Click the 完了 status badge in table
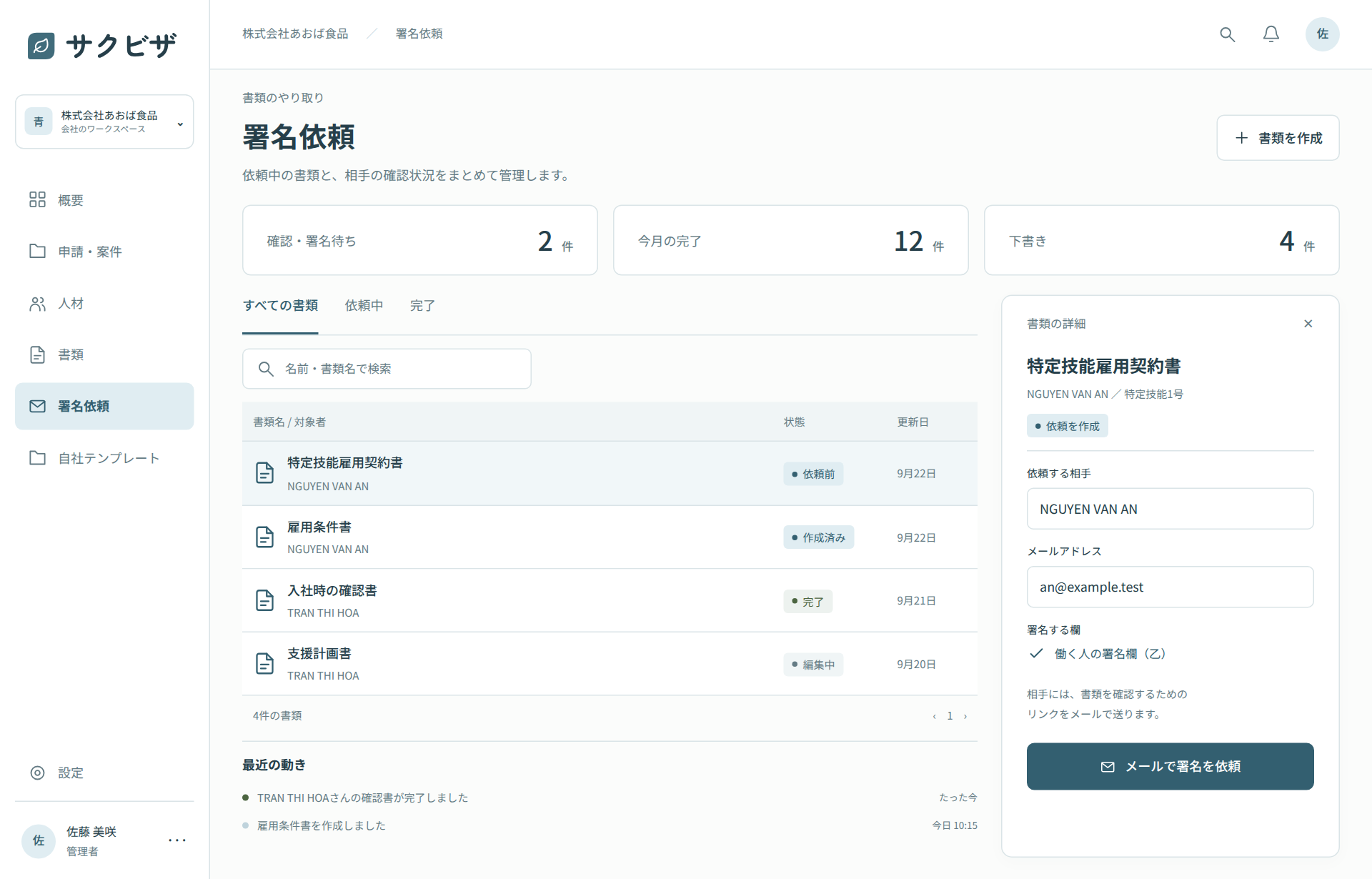Image resolution: width=1372 pixels, height=879 pixels. click(807, 602)
